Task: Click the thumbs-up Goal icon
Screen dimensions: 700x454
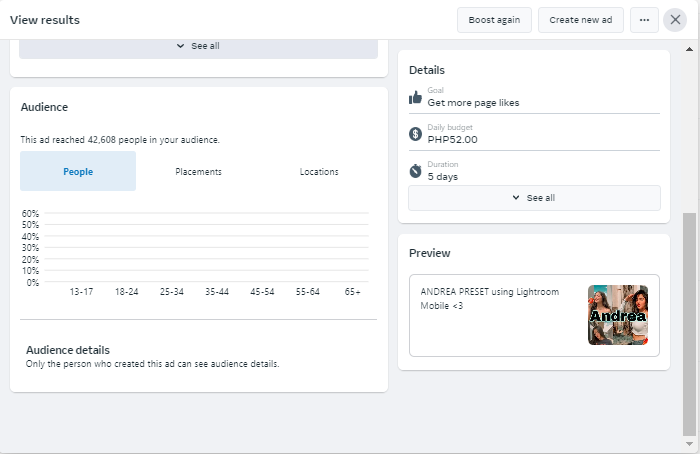Action: point(416,97)
